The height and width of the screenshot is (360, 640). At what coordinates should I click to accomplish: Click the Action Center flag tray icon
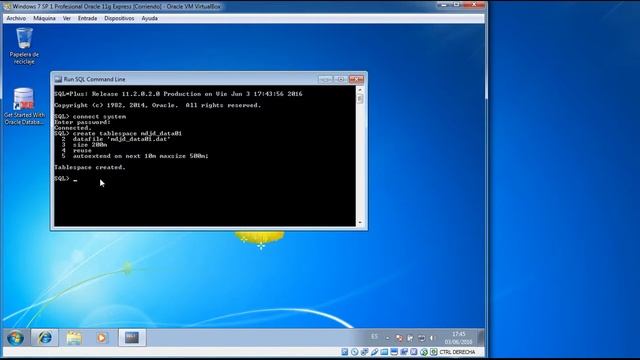point(410,338)
